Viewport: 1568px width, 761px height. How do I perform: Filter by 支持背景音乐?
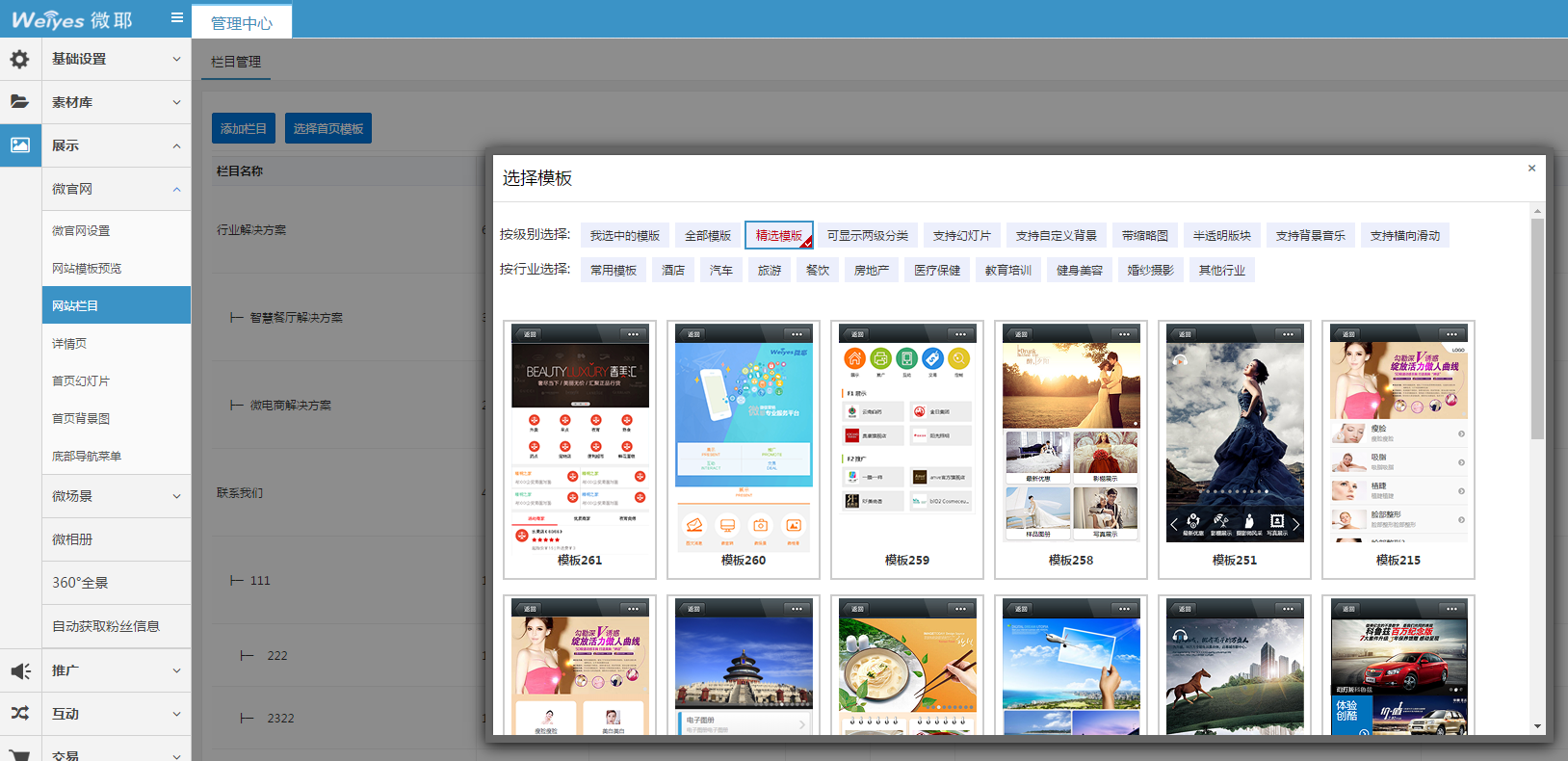point(1311,235)
